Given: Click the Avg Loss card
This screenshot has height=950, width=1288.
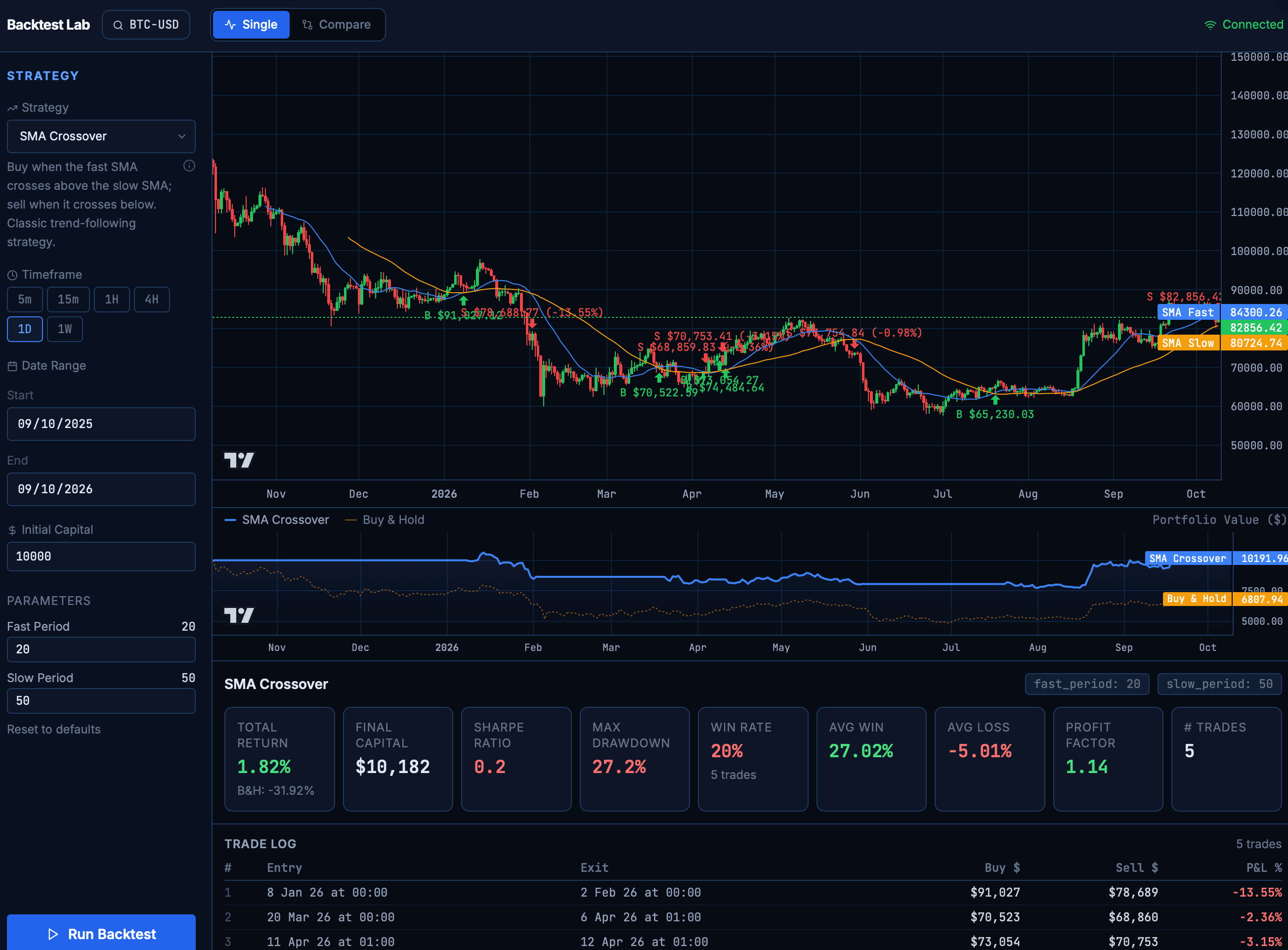Looking at the screenshot, I should (989, 759).
